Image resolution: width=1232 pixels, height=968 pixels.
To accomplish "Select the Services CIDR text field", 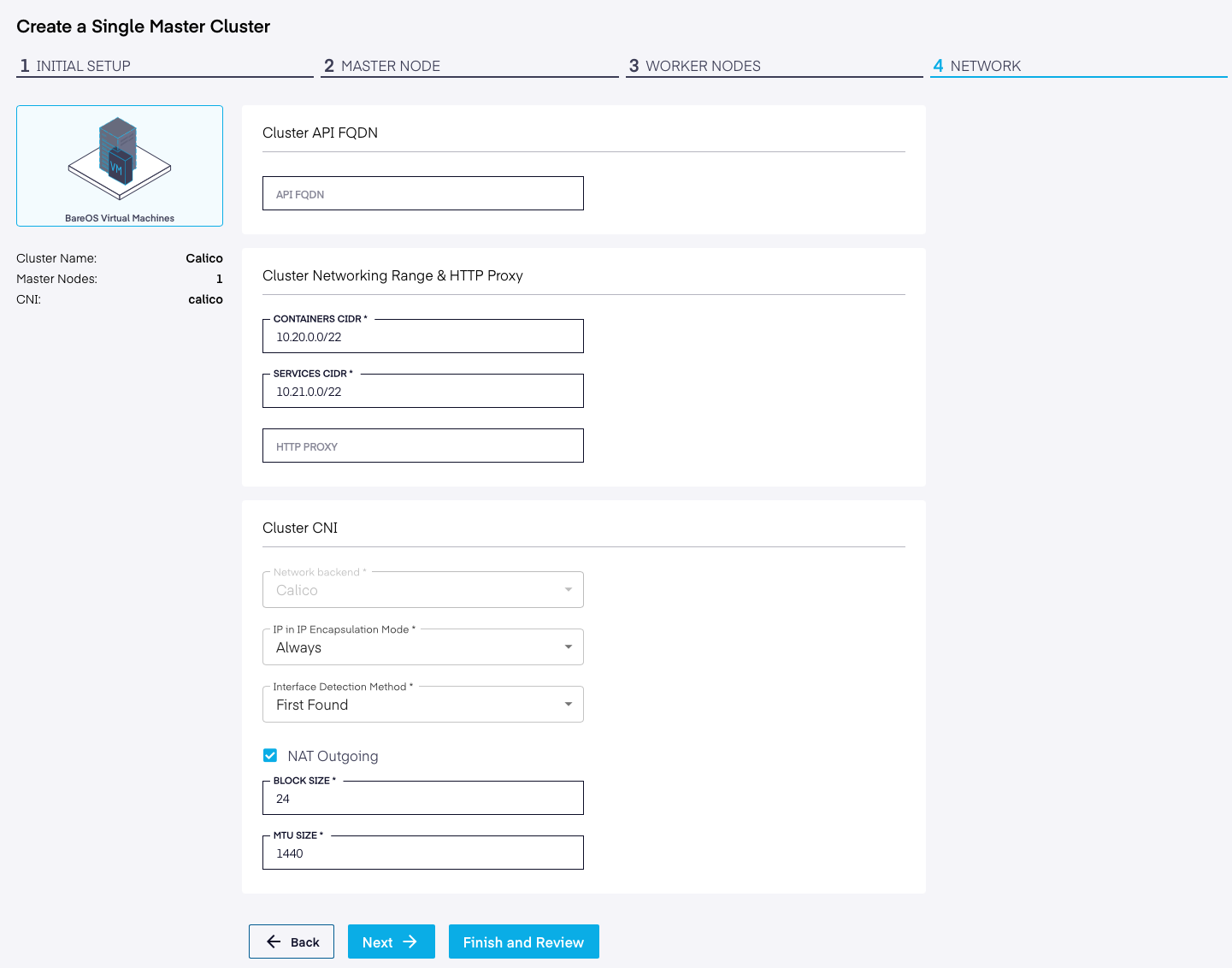I will click(x=422, y=392).
